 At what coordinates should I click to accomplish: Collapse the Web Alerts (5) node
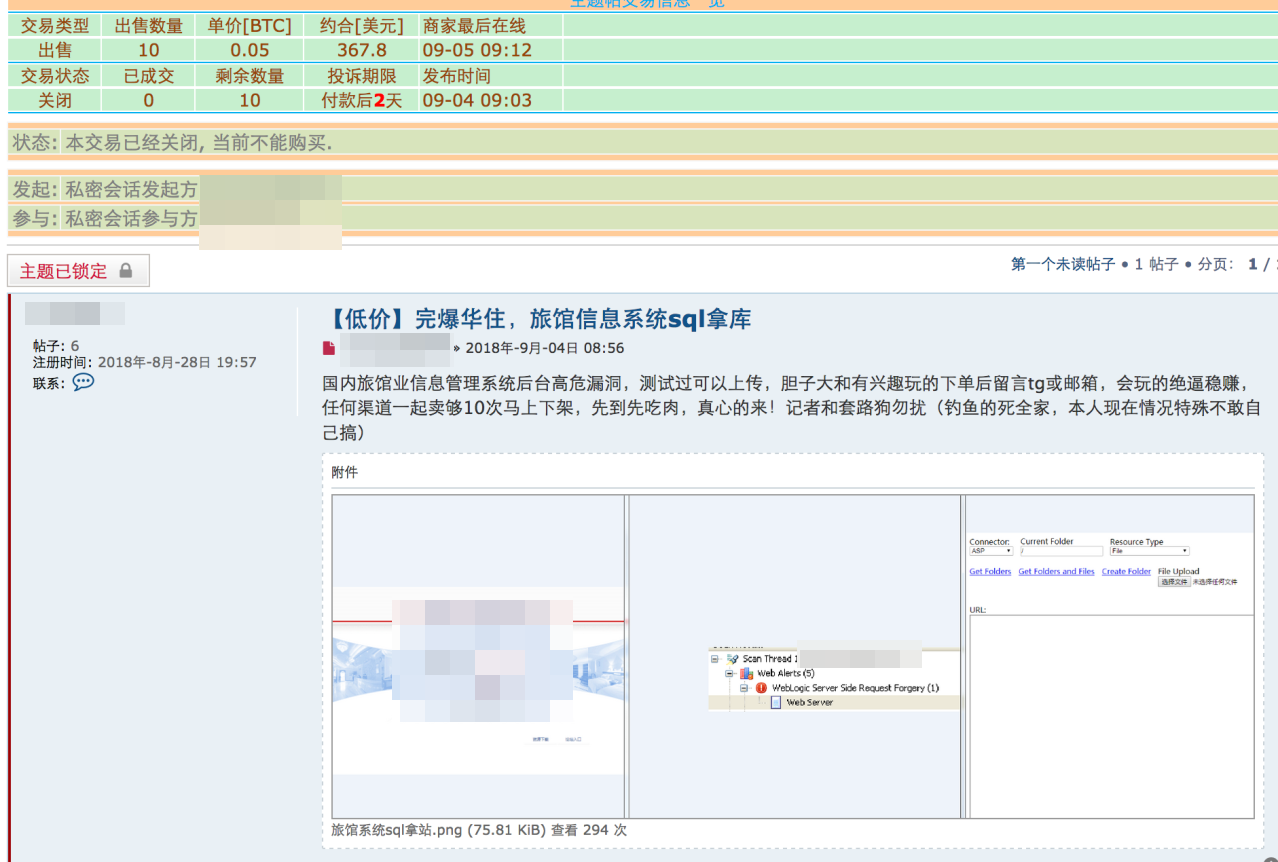coord(730,674)
